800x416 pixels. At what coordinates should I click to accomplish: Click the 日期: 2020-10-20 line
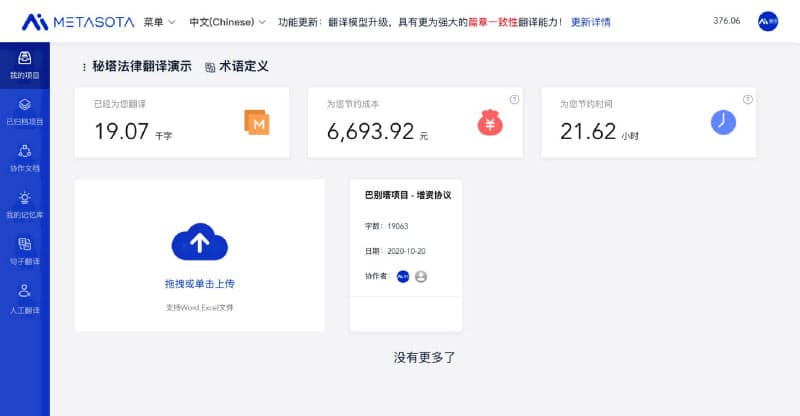[x=395, y=251]
